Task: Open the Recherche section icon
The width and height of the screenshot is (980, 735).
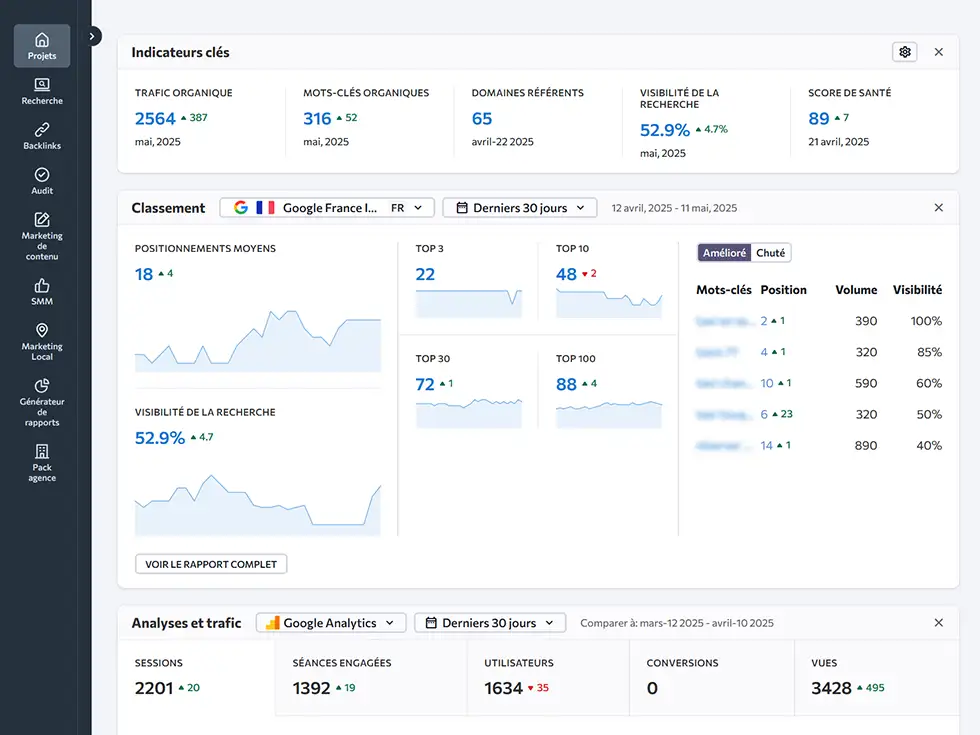Action: click(x=42, y=91)
